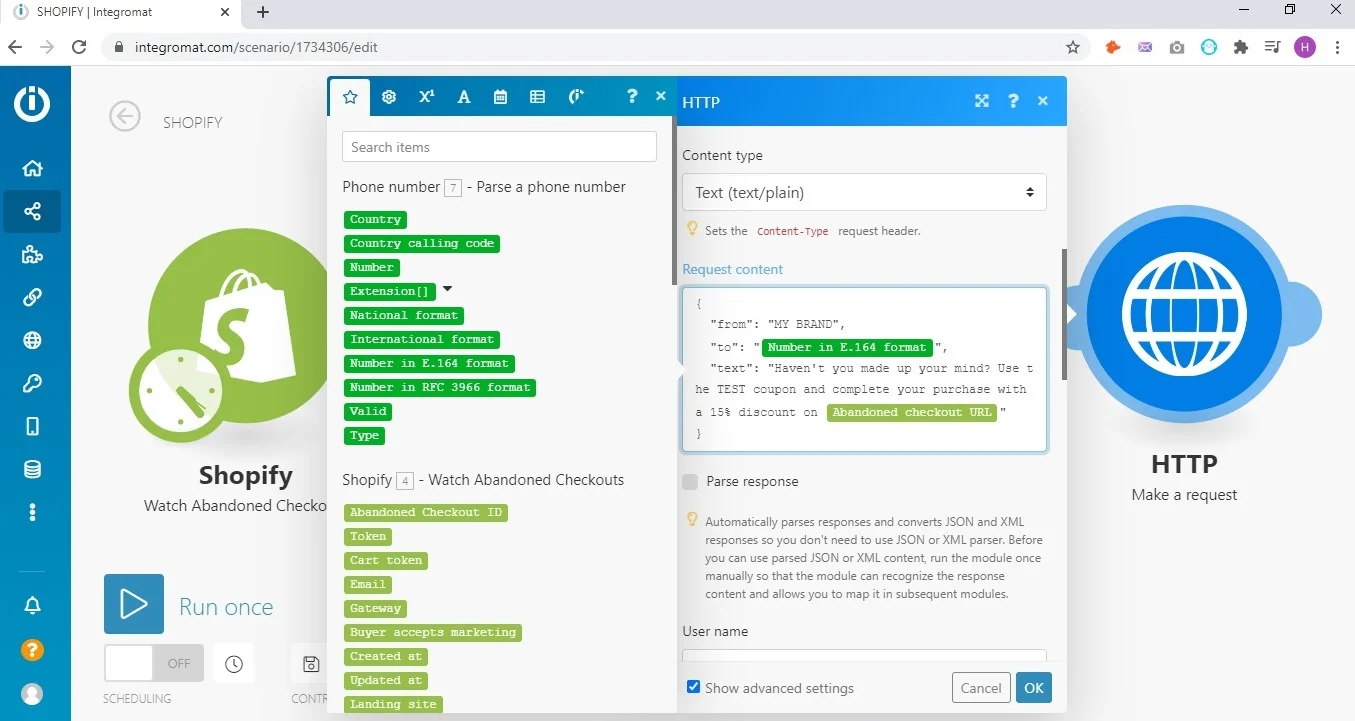Expand the HTTP dialog to fullscreen
The image size is (1355, 721).
982,101
